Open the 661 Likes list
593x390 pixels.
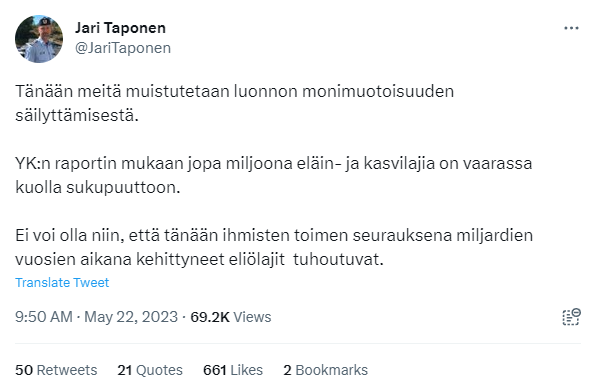tap(233, 370)
